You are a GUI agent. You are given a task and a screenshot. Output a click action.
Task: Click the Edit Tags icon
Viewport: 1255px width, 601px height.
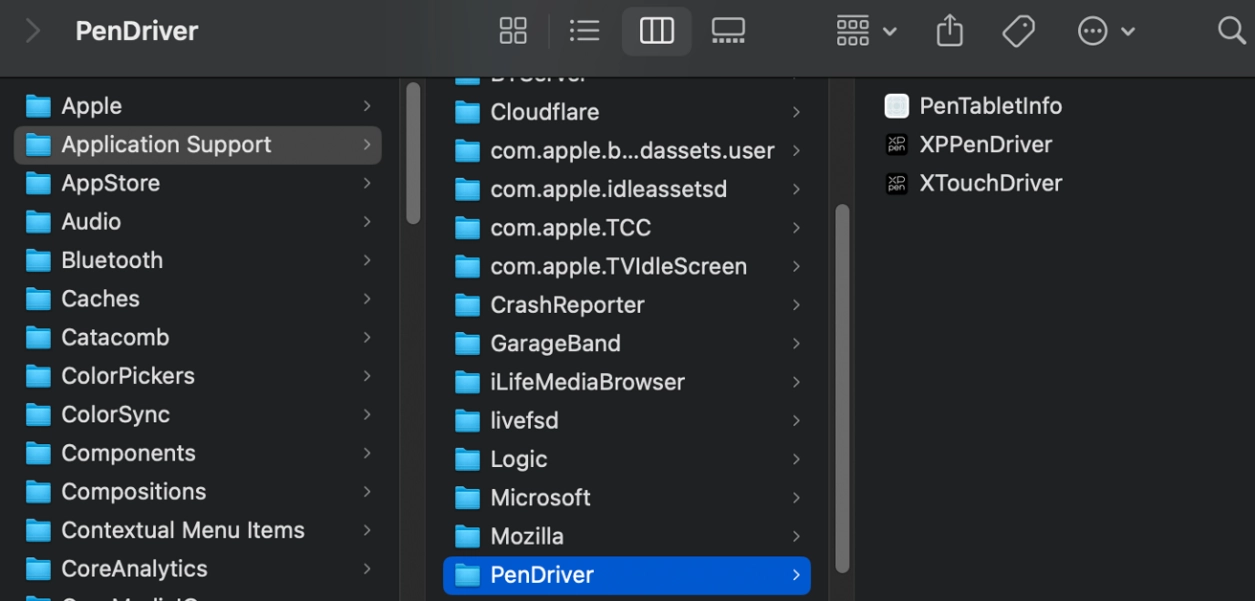pyautogui.click(x=1018, y=31)
